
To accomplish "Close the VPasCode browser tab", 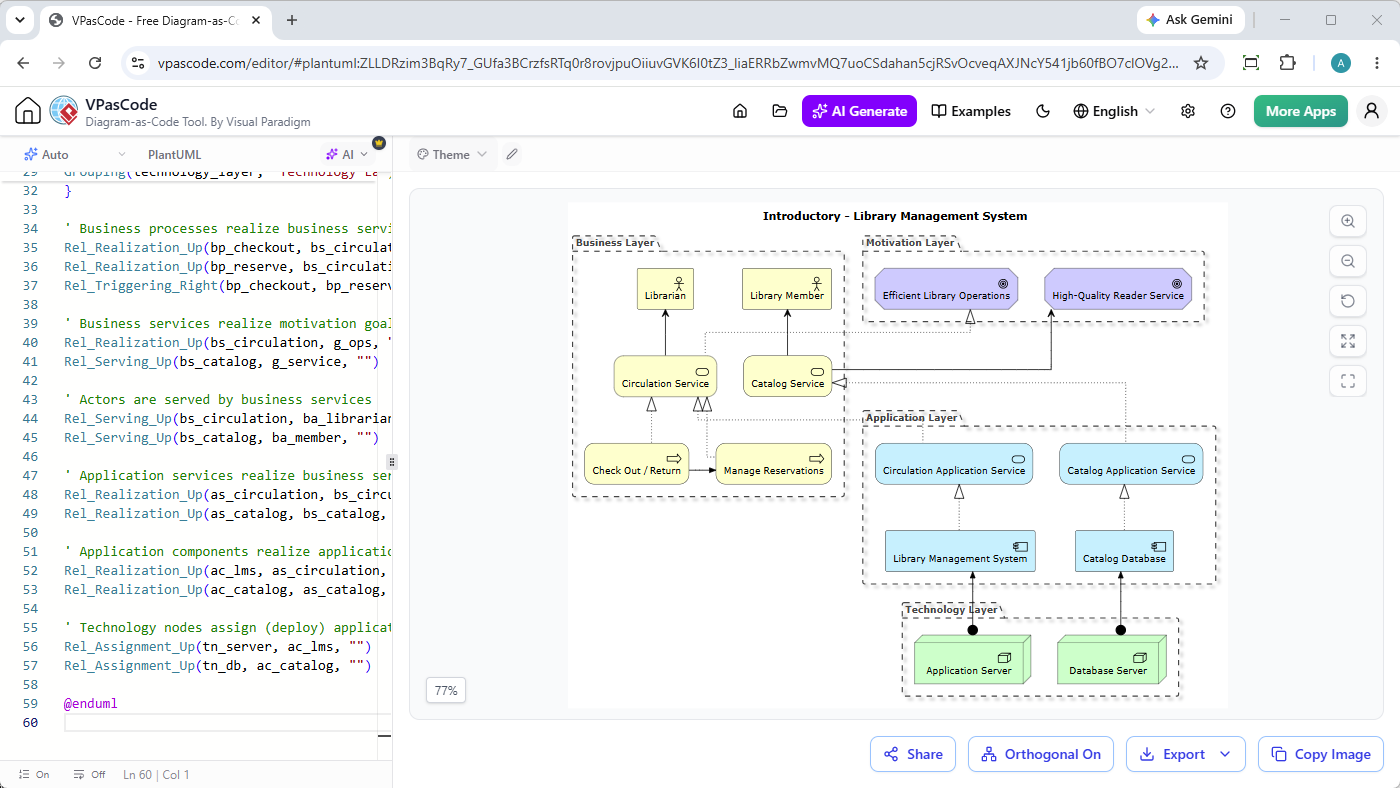I will click(258, 20).
